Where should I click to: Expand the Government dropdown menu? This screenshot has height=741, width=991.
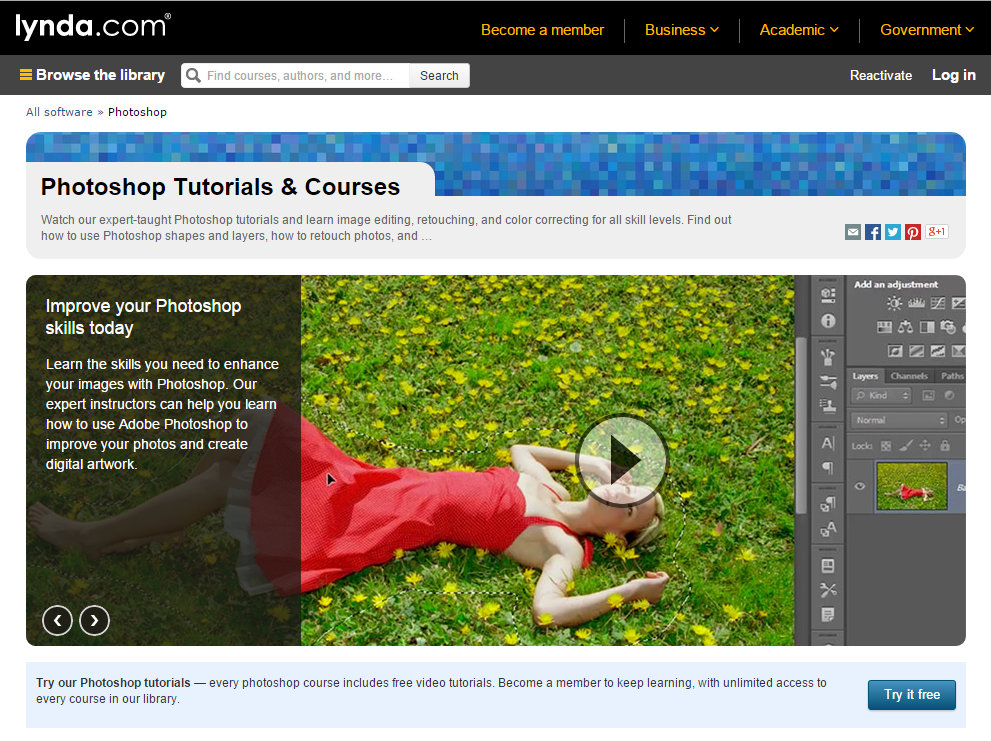[927, 30]
